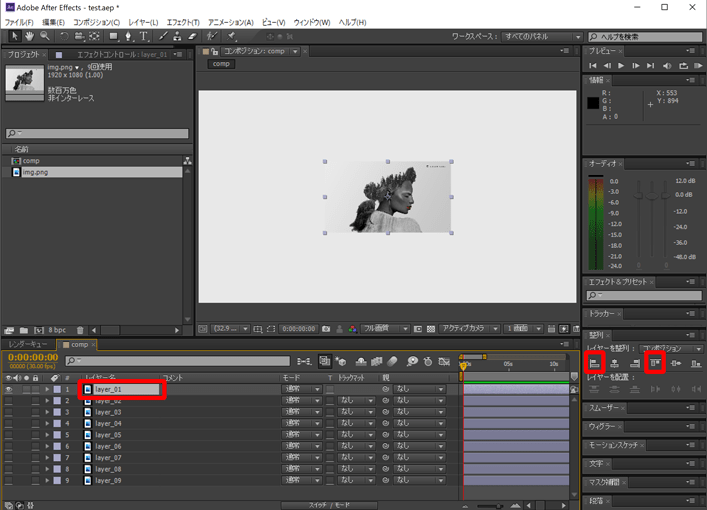Toggle lock switch for layer_03
The width and height of the screenshot is (707, 510).
click(35, 412)
